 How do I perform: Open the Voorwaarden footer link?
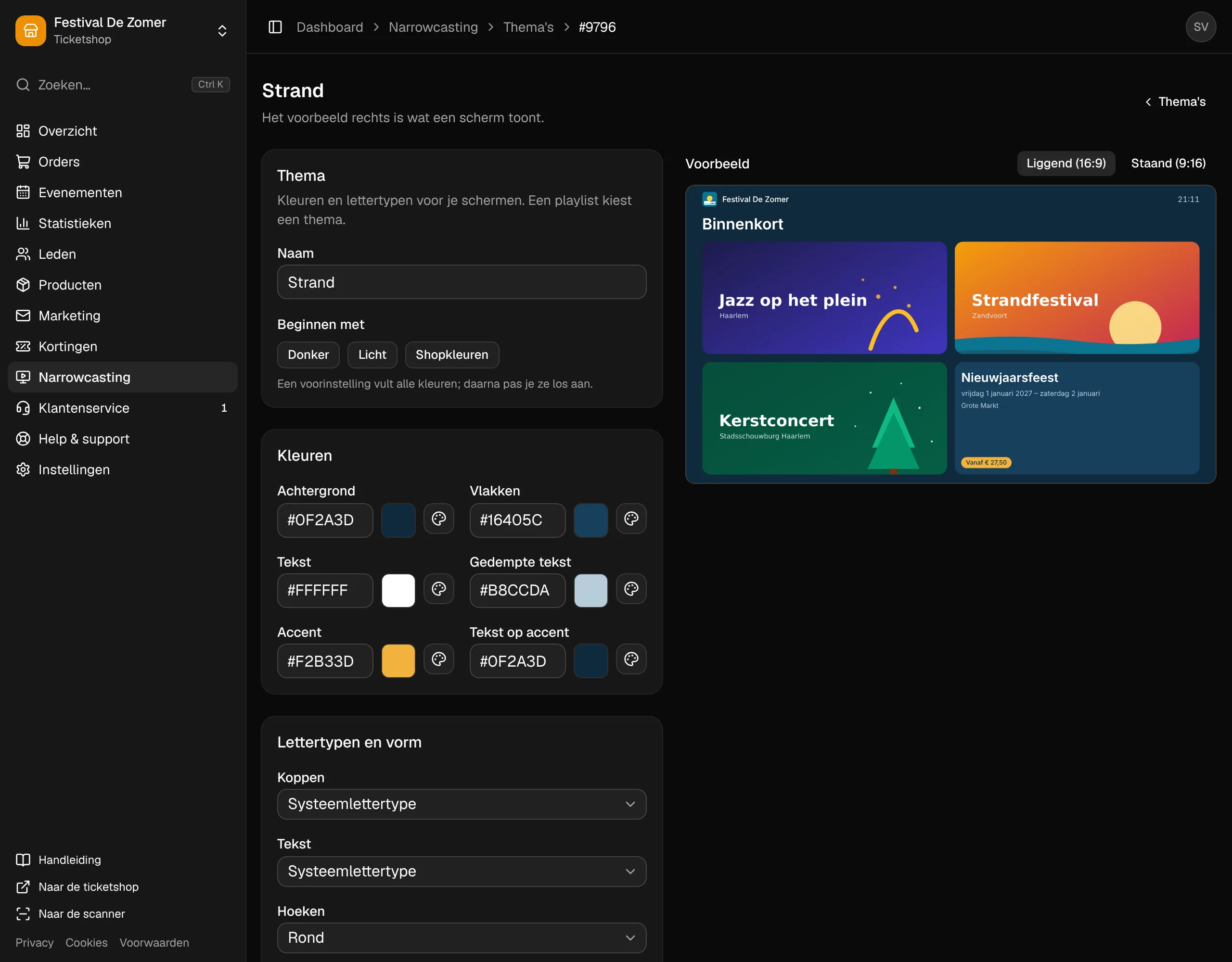[154, 943]
